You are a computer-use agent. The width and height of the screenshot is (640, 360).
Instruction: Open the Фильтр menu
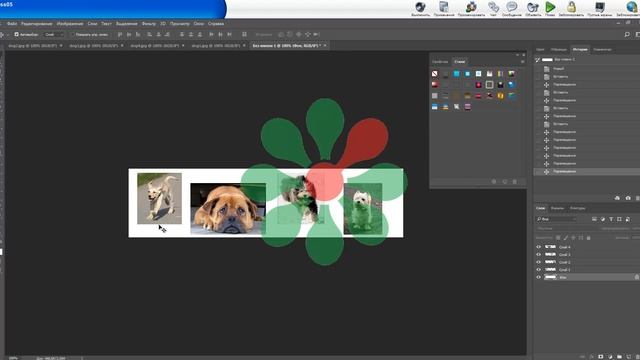(x=149, y=24)
